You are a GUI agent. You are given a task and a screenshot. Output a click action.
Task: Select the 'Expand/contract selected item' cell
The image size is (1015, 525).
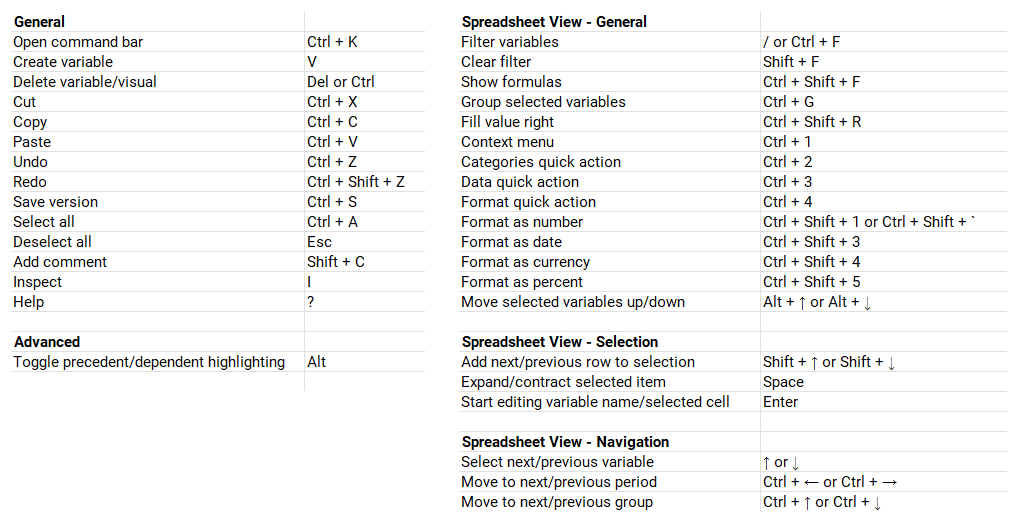point(563,382)
